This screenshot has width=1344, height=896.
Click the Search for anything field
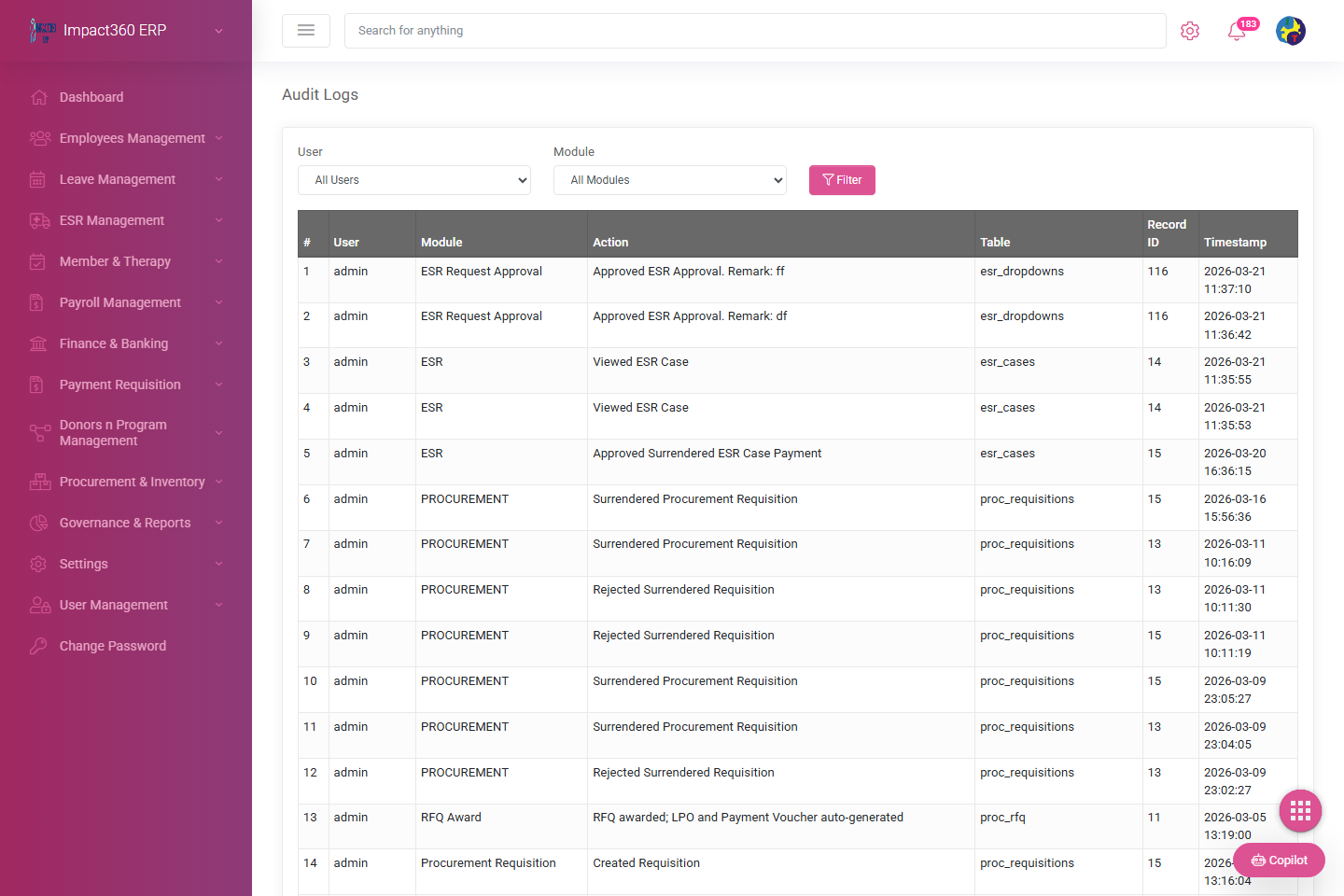point(755,31)
